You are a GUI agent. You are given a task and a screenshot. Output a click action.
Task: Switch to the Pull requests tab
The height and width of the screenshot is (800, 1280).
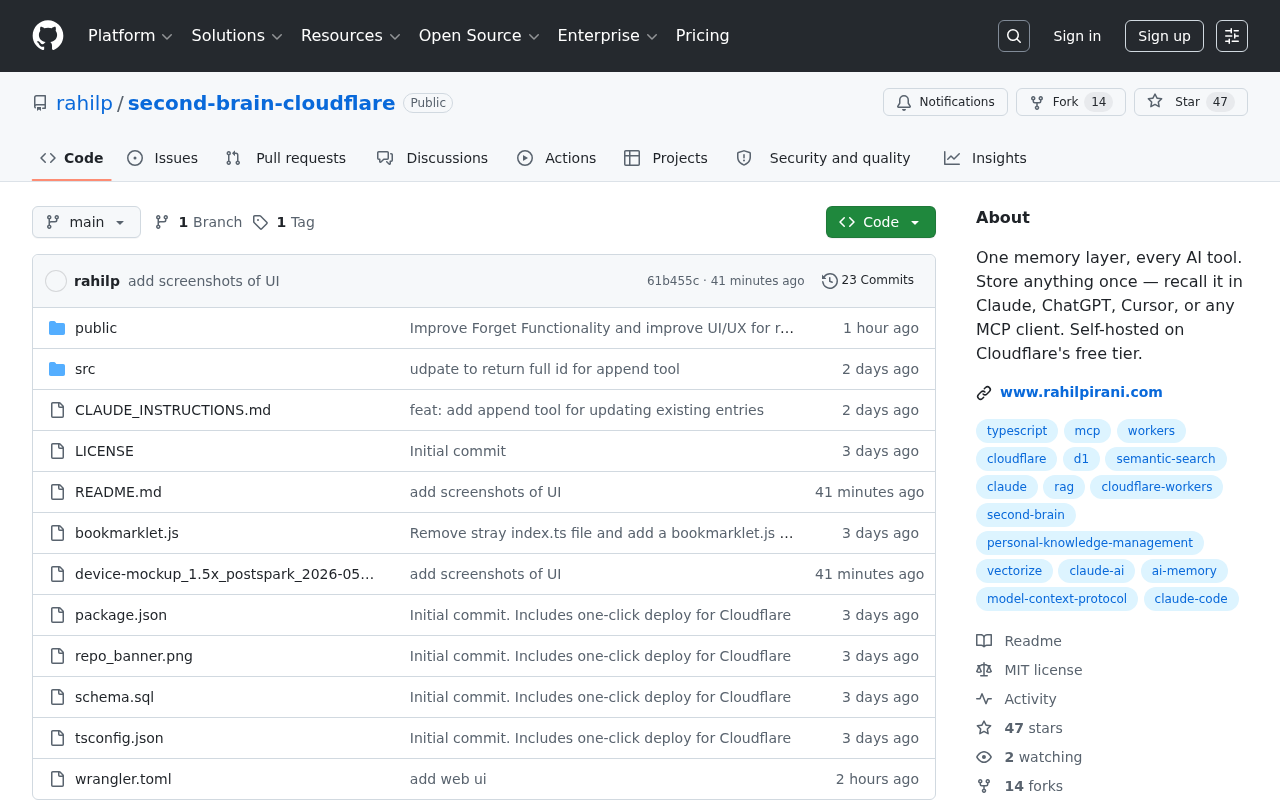286,158
